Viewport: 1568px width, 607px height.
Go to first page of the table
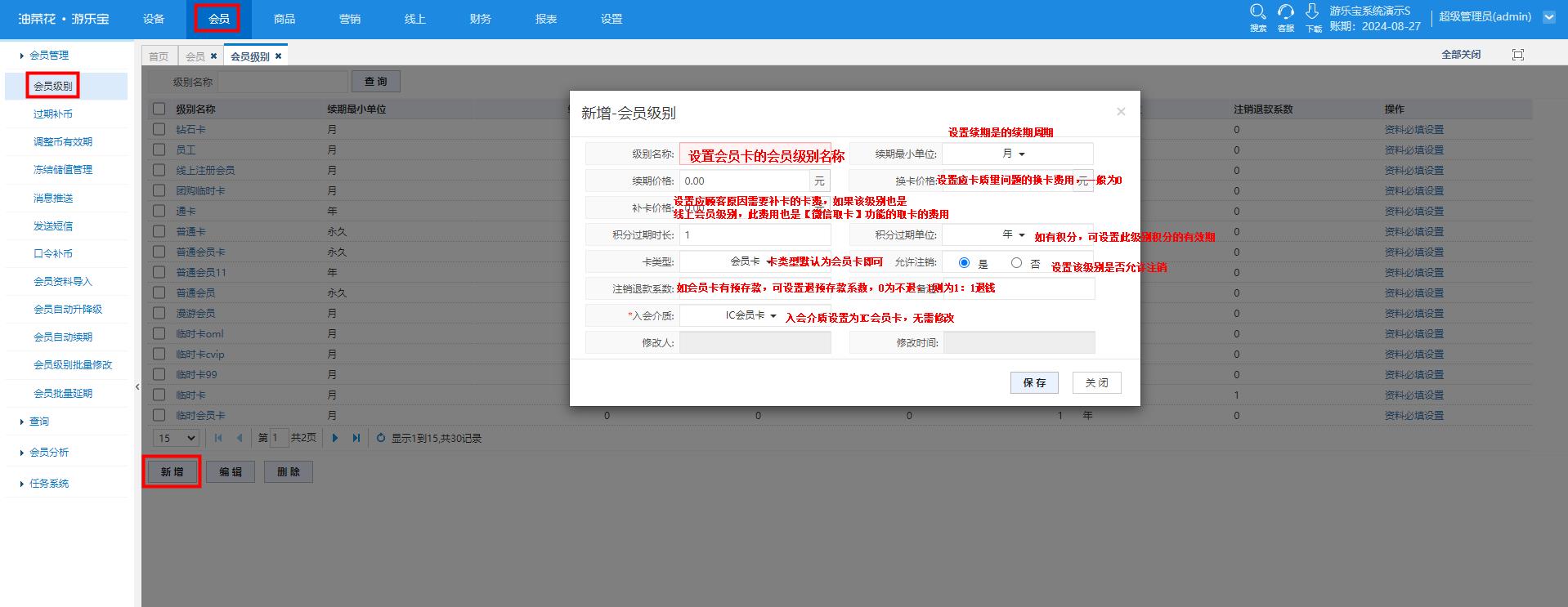click(x=218, y=438)
